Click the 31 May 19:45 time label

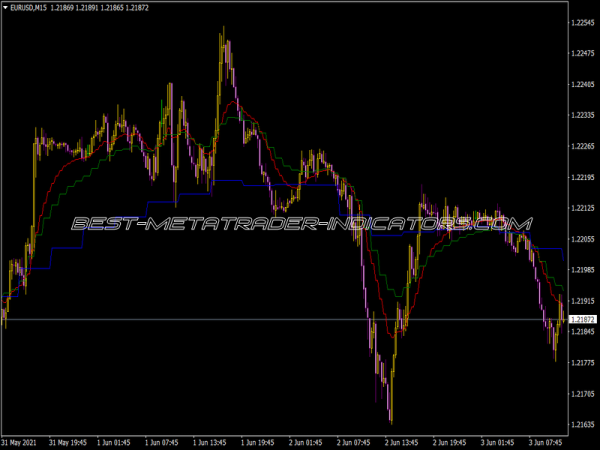point(68,443)
